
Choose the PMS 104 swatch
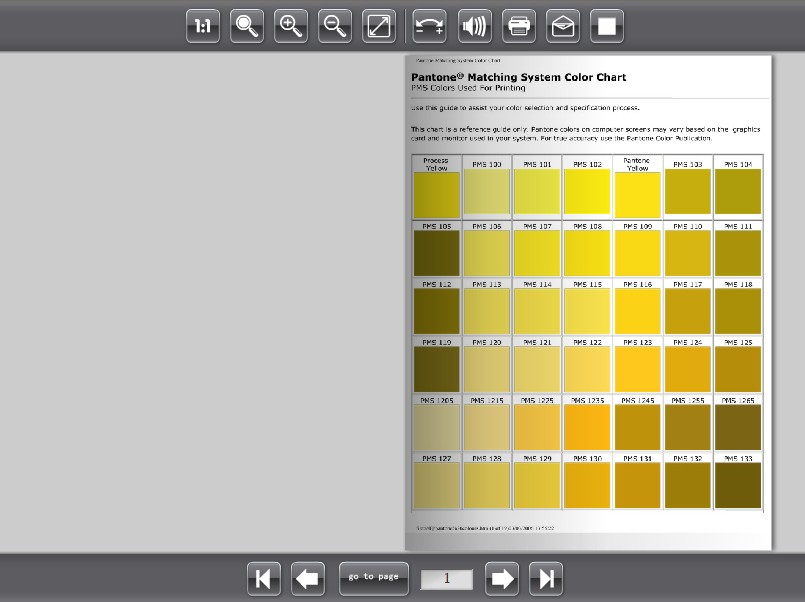(x=738, y=191)
